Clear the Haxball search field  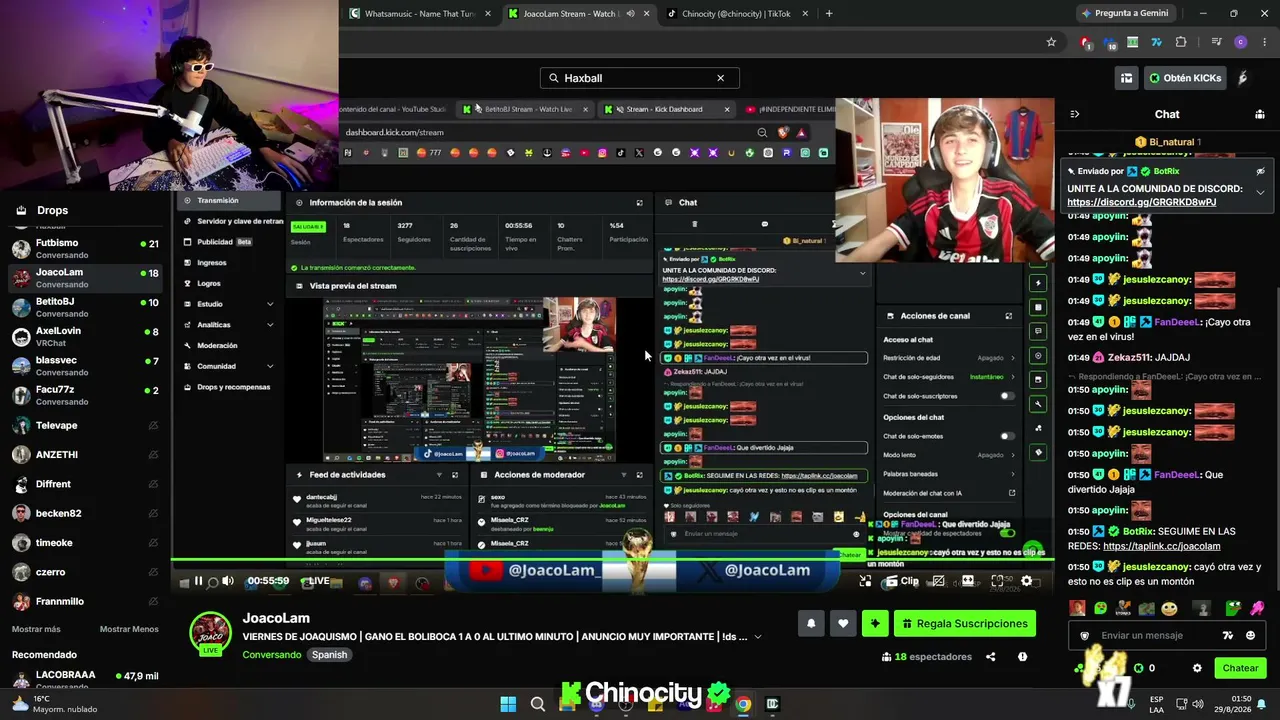[x=720, y=78]
